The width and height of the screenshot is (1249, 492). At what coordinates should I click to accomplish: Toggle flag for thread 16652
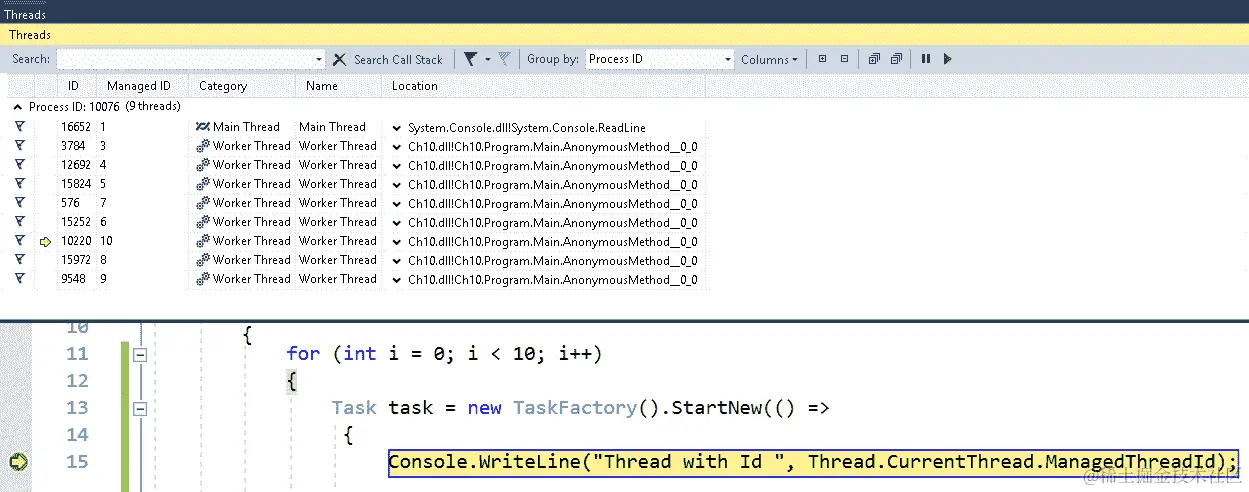(x=19, y=127)
